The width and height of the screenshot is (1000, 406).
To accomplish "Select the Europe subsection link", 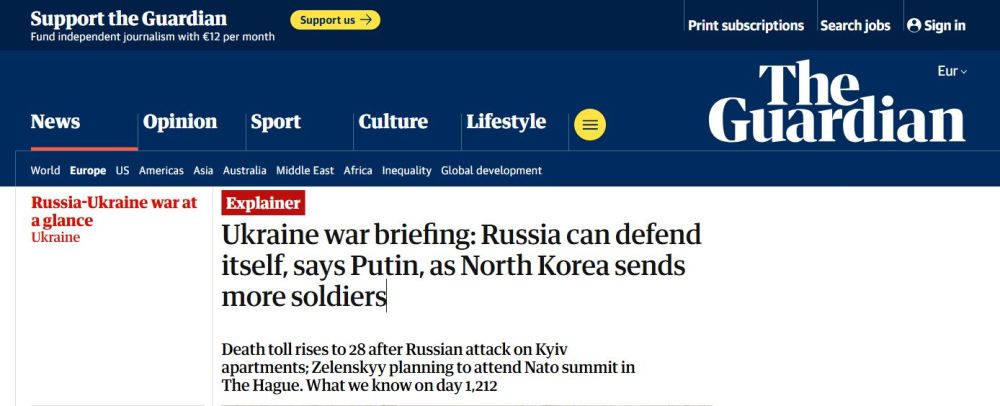I will 88,170.
